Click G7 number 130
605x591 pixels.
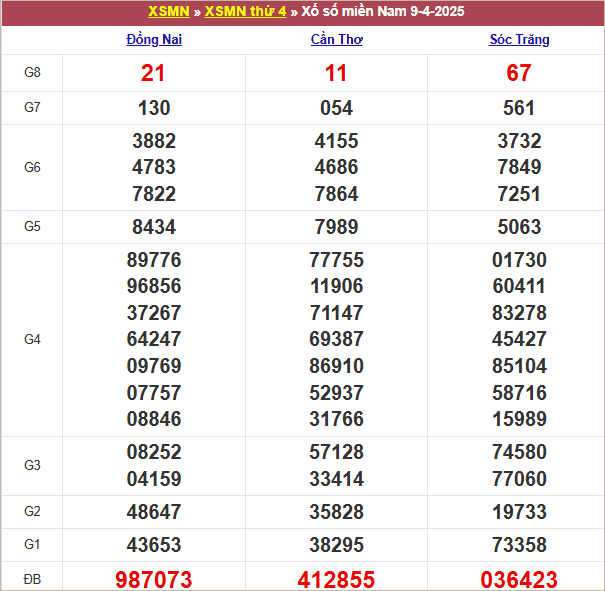coord(154,108)
